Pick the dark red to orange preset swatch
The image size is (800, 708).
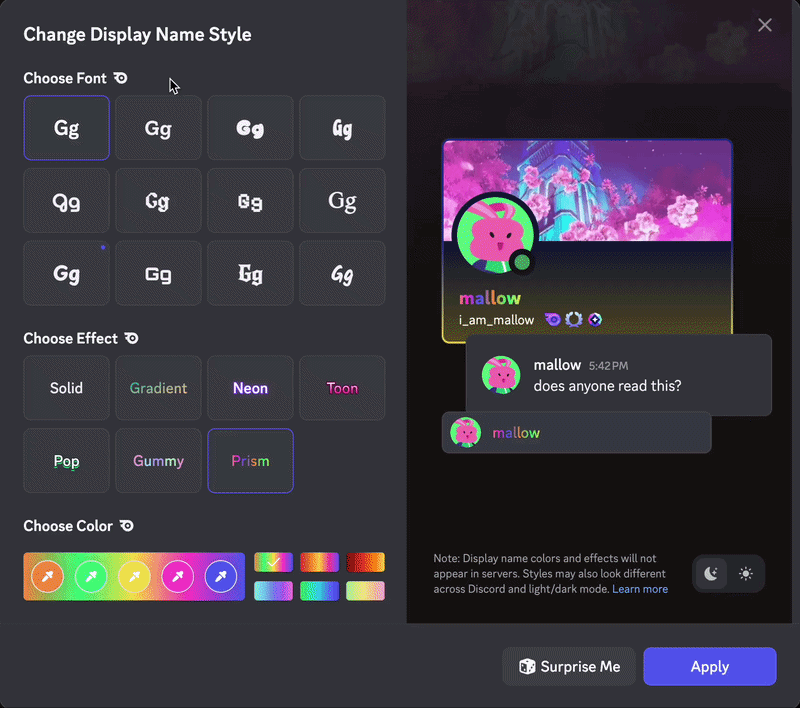click(365, 562)
